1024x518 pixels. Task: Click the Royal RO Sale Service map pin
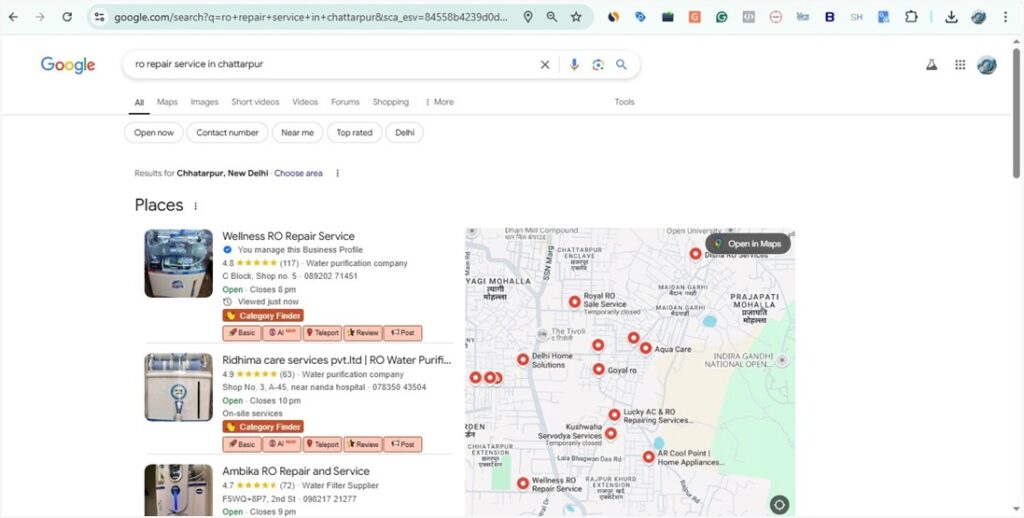pos(575,302)
